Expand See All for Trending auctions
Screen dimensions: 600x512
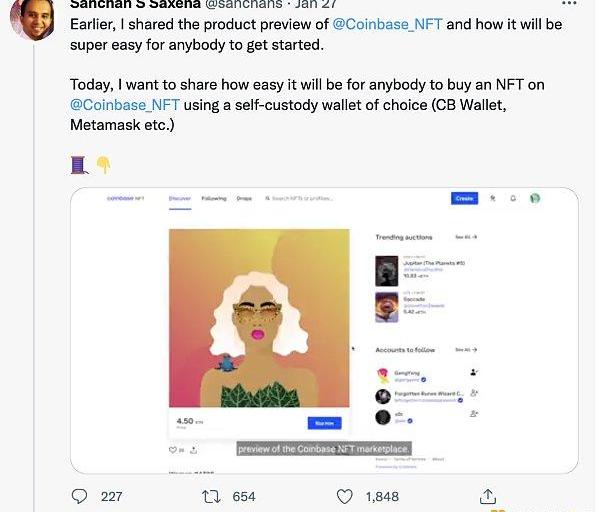466,237
